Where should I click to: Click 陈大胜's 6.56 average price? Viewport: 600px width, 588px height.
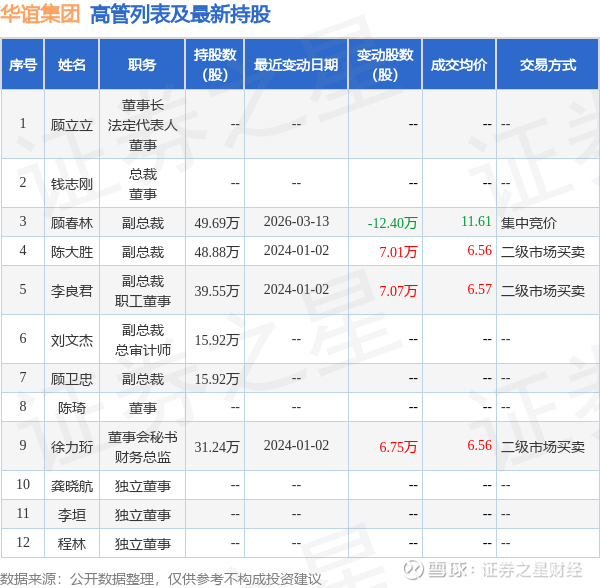click(479, 251)
